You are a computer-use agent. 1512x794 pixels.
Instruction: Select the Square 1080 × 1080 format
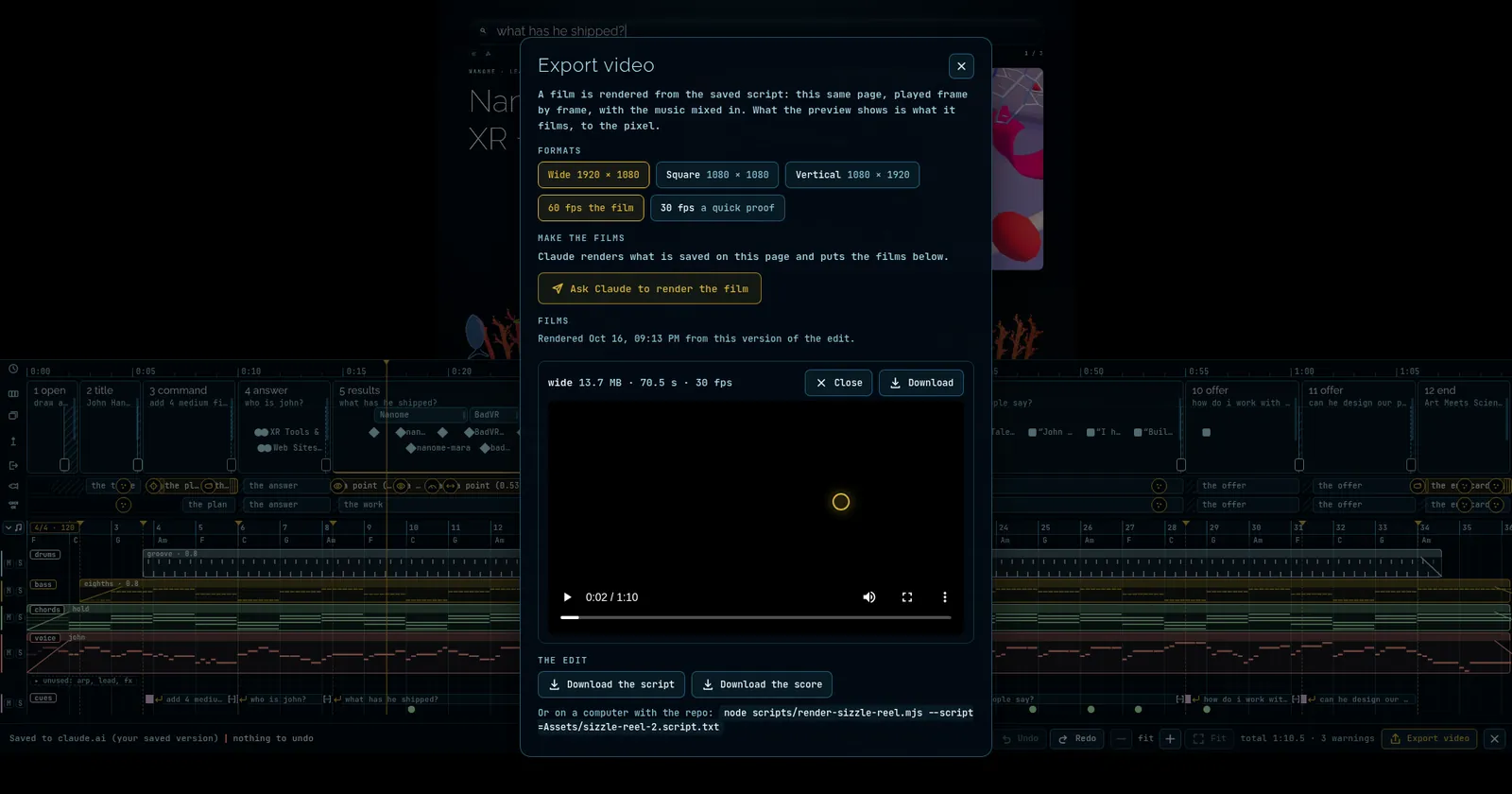coord(717,175)
